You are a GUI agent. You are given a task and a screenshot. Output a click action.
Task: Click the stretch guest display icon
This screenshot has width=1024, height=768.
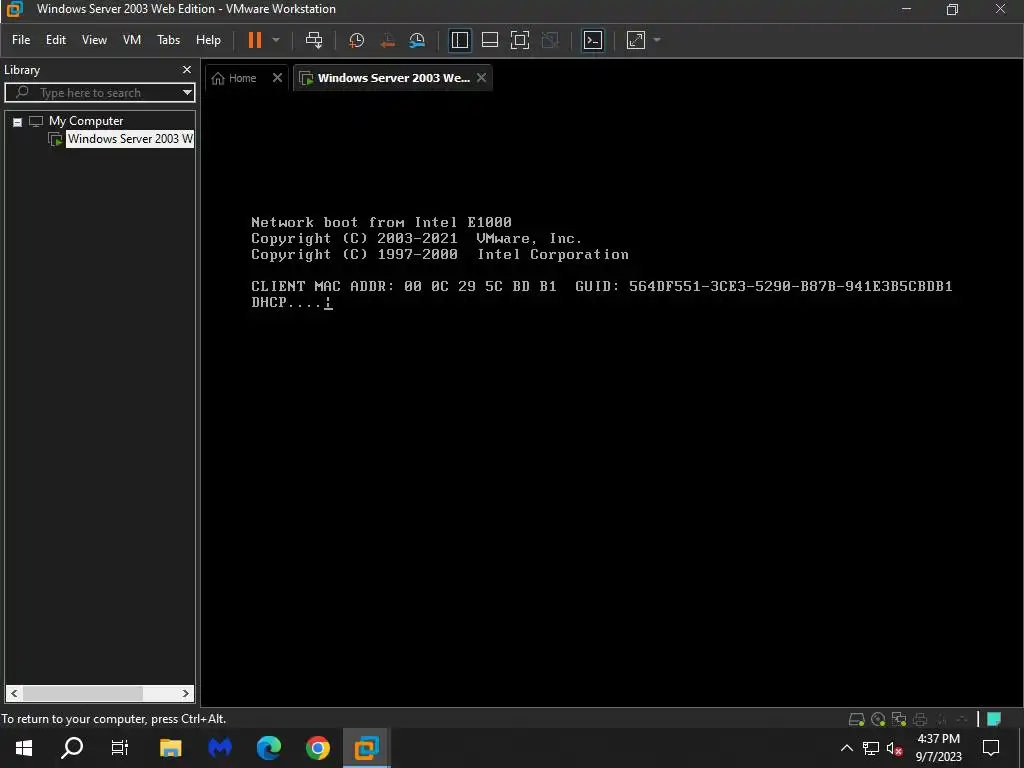[635, 40]
